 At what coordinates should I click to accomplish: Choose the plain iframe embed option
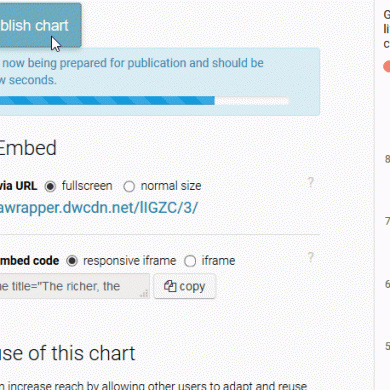[190, 261]
